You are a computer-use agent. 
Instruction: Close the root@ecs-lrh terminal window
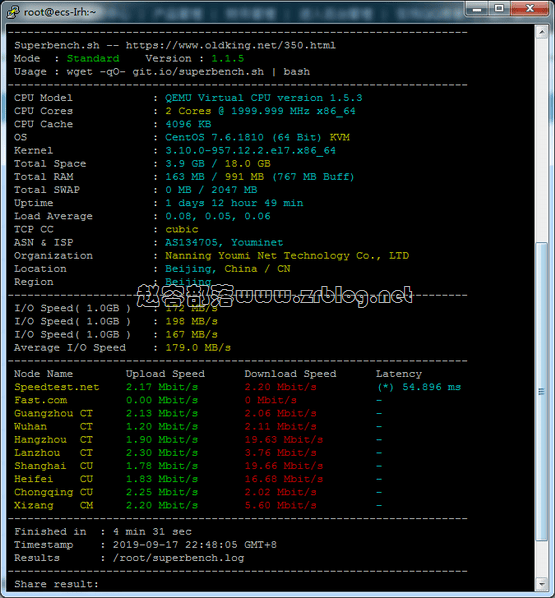pos(529,8)
